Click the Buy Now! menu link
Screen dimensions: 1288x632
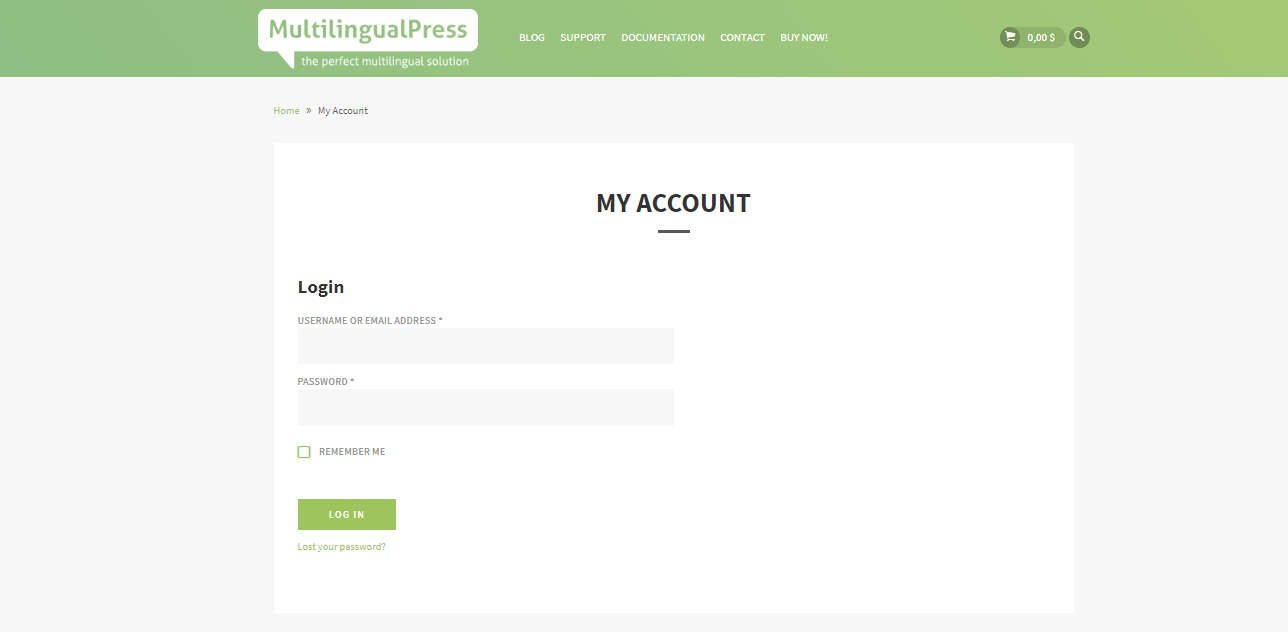804,38
